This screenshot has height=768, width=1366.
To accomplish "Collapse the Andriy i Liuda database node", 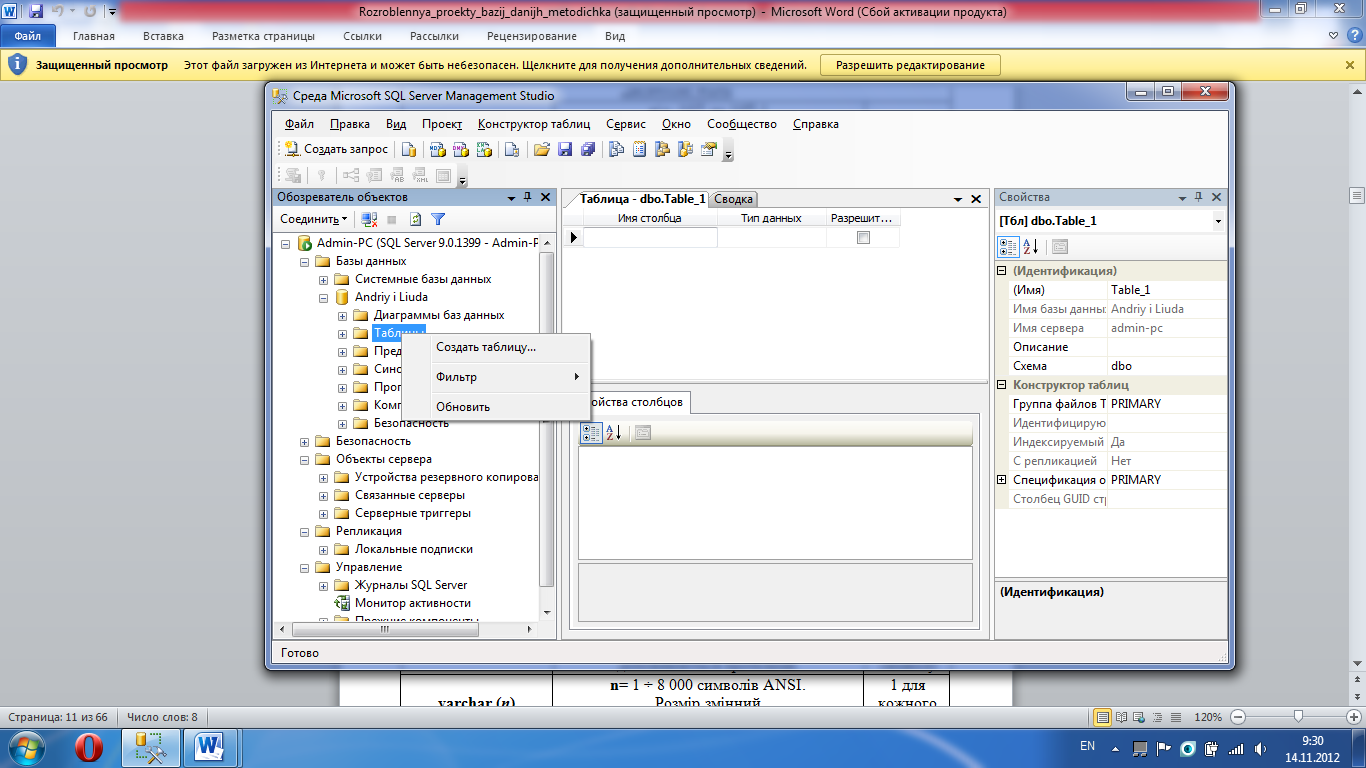I will click(324, 297).
